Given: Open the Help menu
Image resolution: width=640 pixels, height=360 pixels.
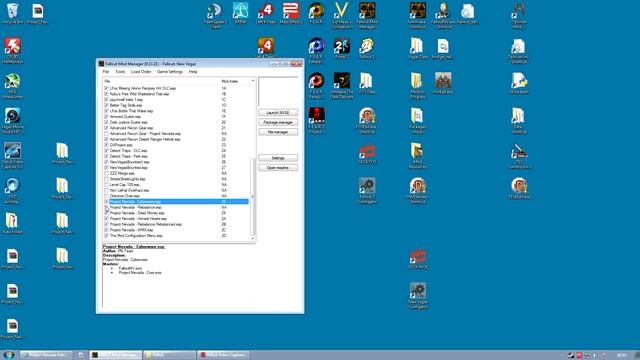Looking at the screenshot, I should pyautogui.click(x=193, y=72).
